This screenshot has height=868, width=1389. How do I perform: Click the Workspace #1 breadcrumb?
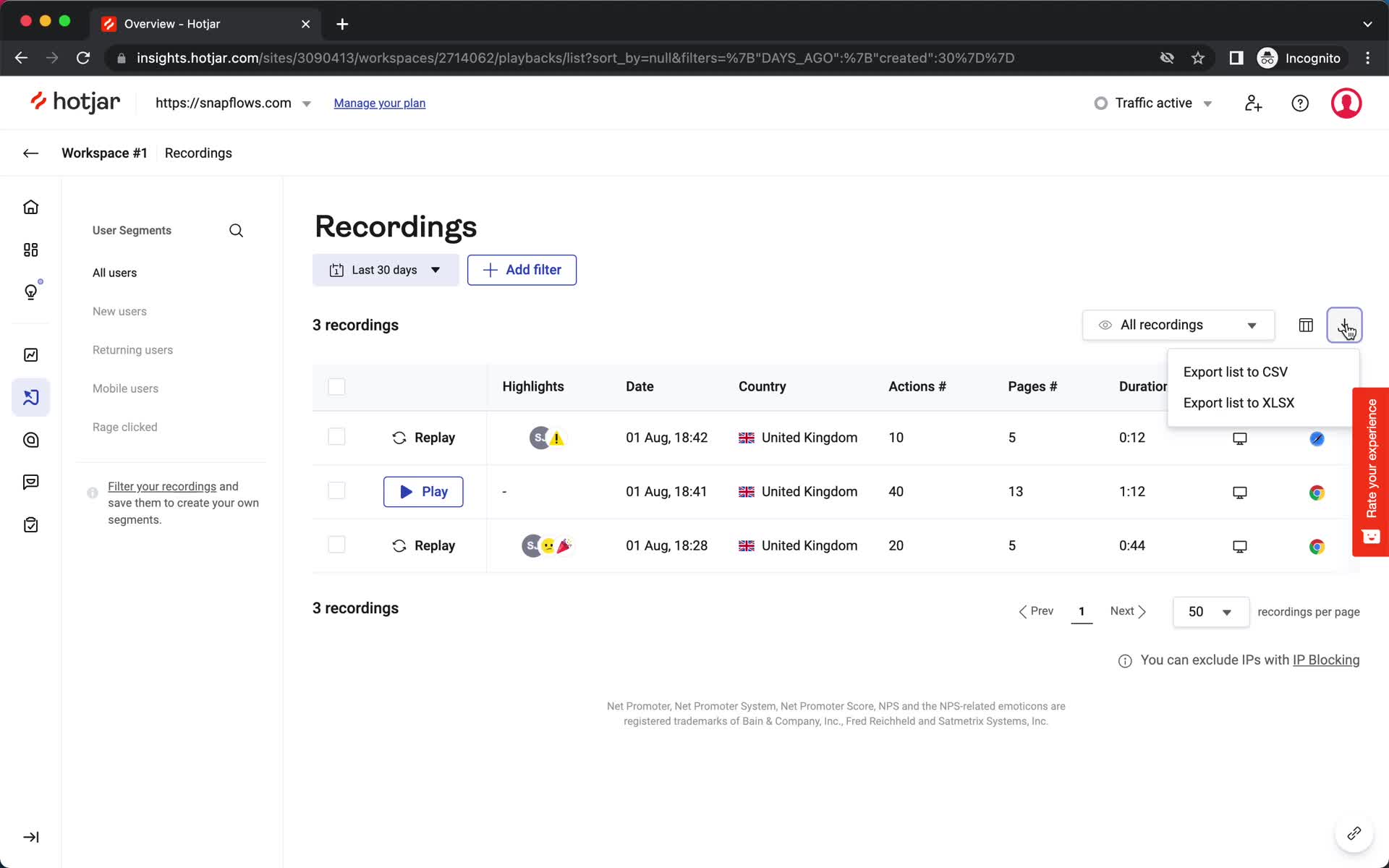(104, 153)
